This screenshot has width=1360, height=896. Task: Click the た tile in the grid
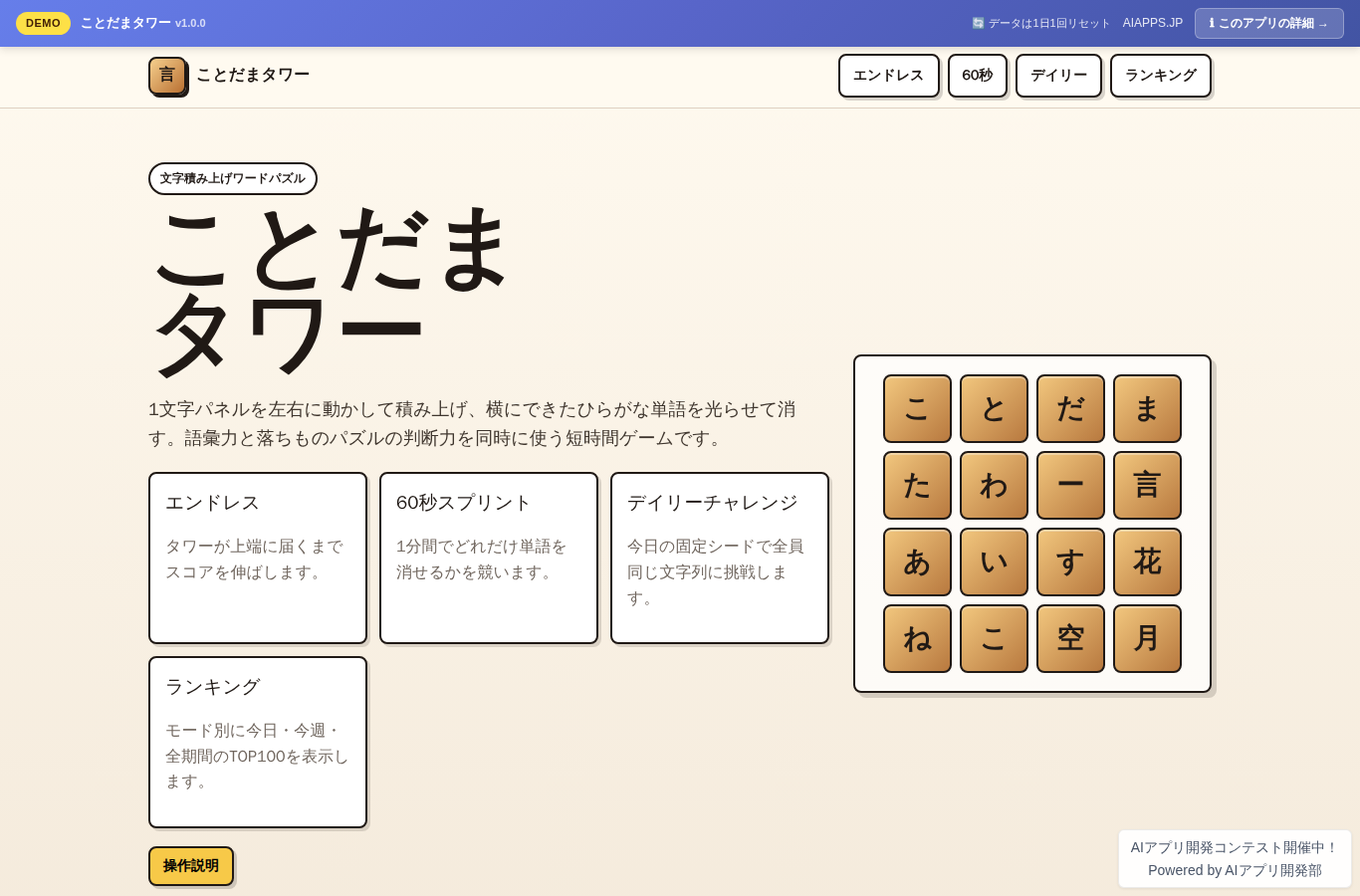917,485
